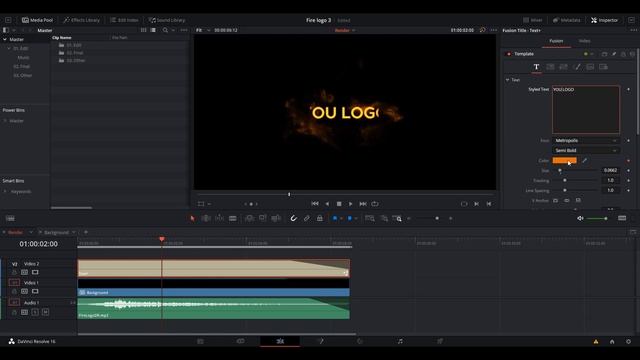Play the timeline forward
The image size is (640, 360).
coord(350,204)
